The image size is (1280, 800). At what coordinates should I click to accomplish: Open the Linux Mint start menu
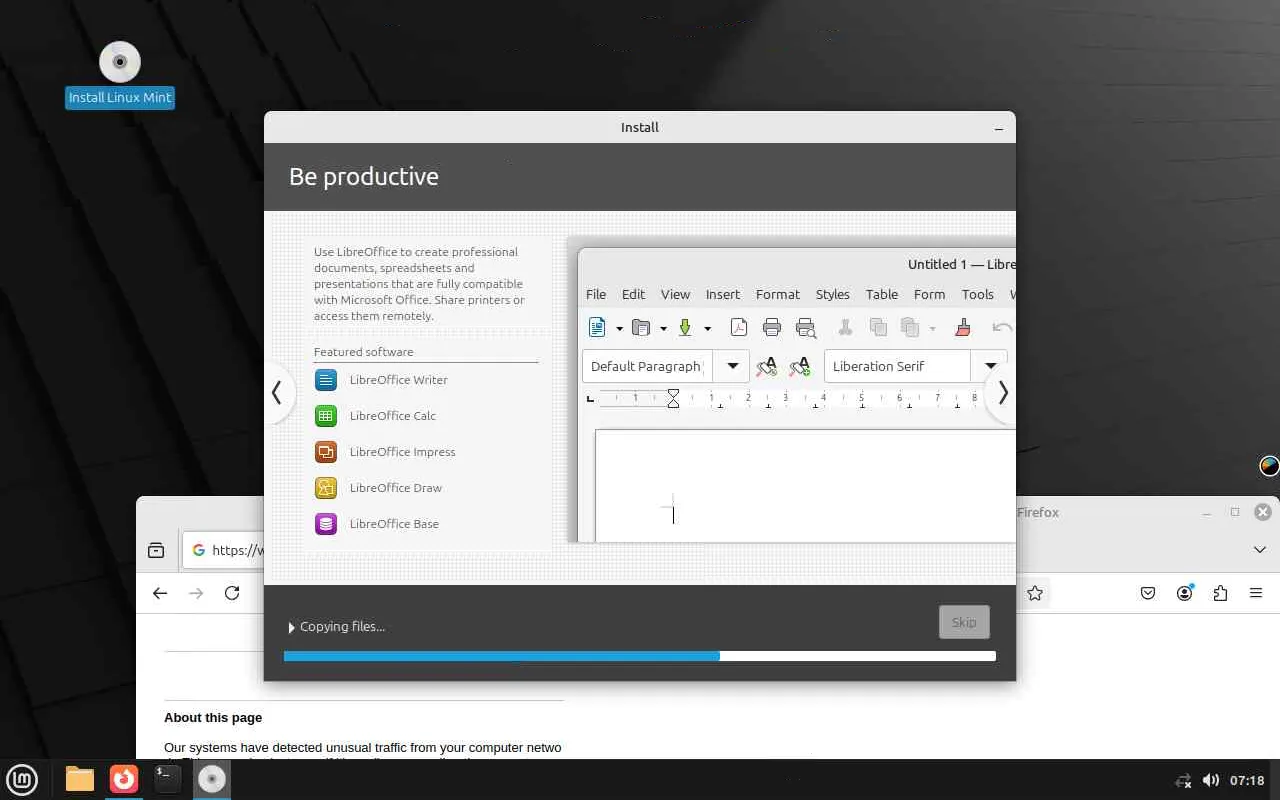click(x=22, y=779)
